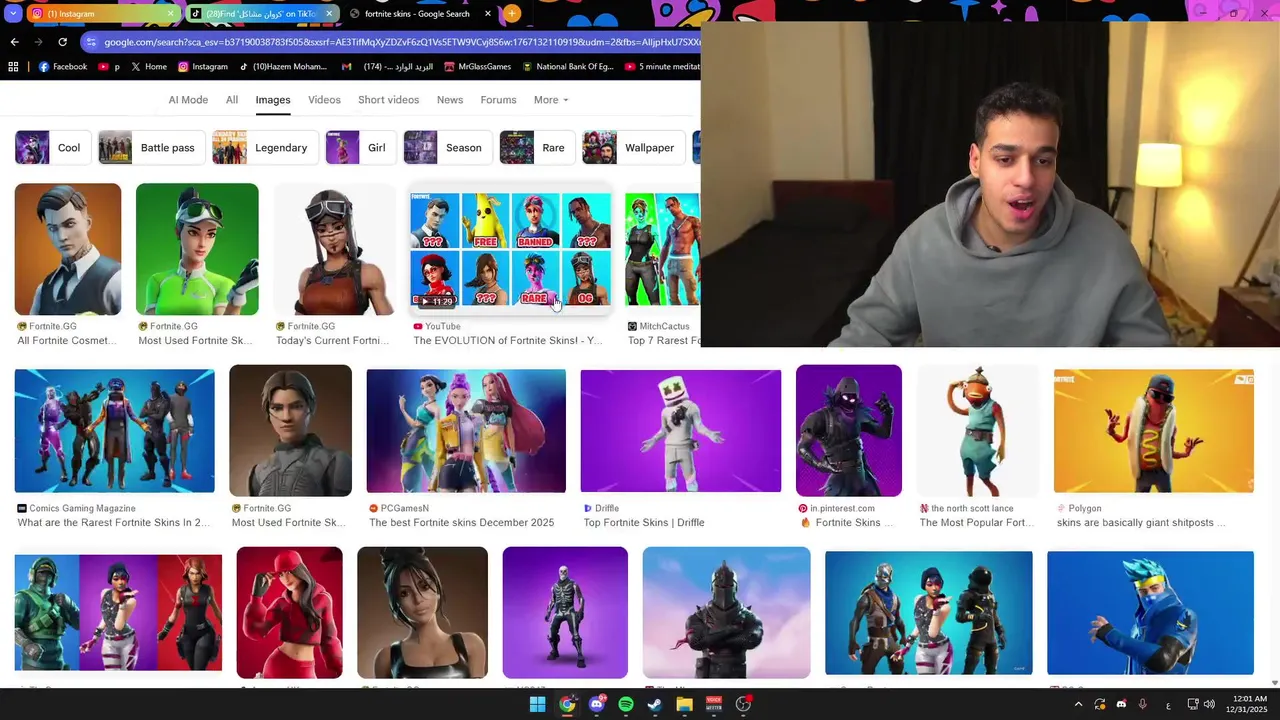This screenshot has width=1280, height=720.
Task: Switch to the News results tab
Action: (x=450, y=100)
